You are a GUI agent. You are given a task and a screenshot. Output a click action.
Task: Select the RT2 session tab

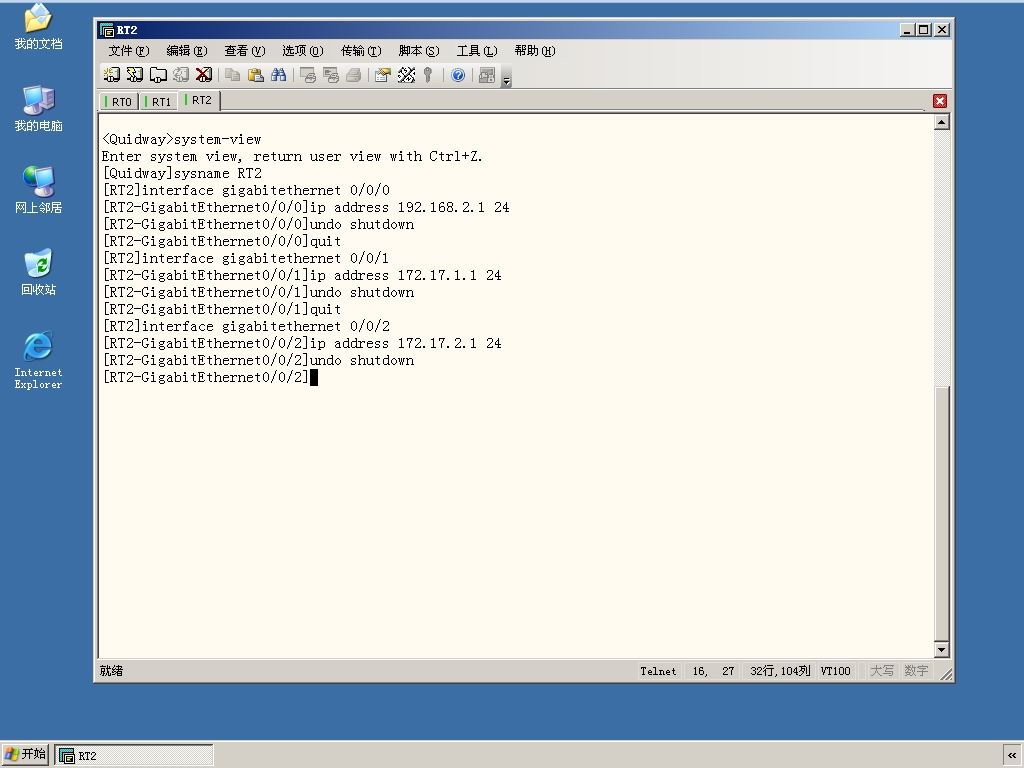click(199, 101)
